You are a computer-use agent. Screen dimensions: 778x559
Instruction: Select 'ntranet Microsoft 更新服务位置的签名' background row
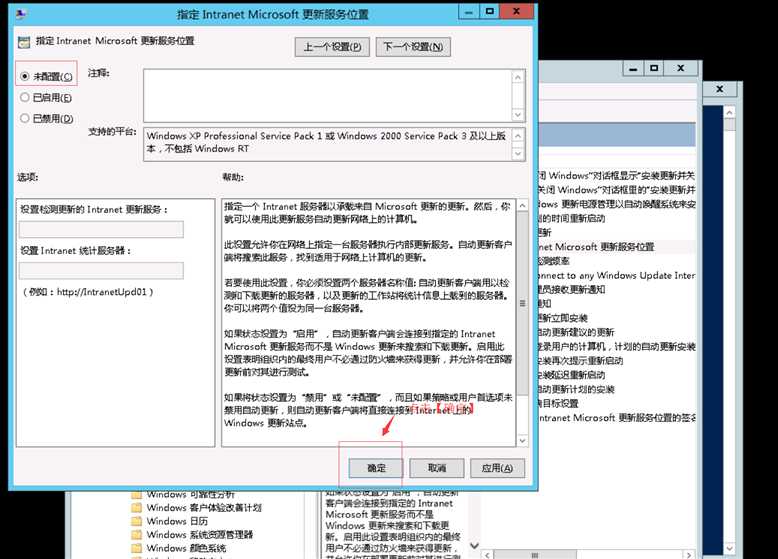[x=617, y=418]
